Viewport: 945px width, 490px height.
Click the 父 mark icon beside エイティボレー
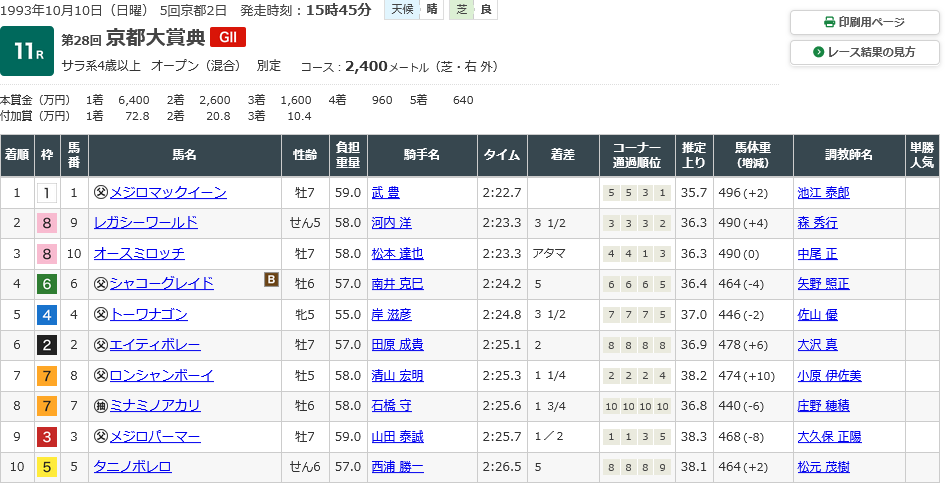pyautogui.click(x=101, y=345)
